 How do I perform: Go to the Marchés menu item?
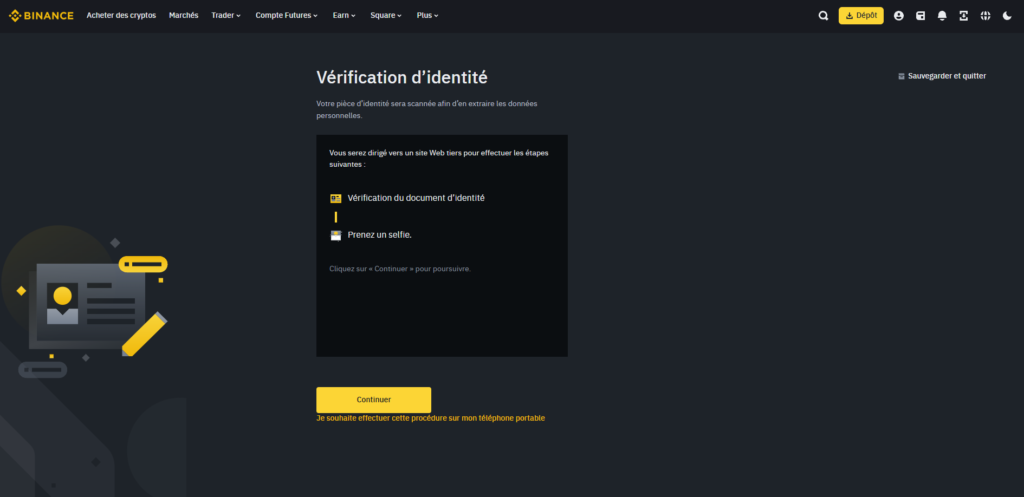184,16
